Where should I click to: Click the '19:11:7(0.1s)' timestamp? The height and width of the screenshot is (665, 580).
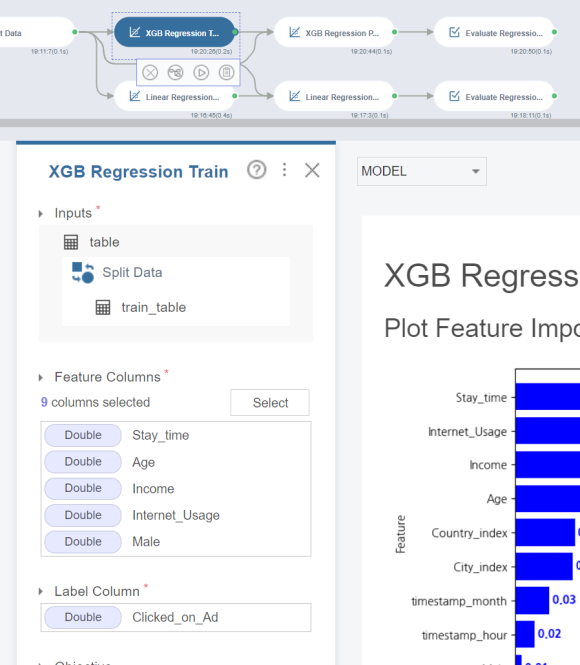(x=49, y=51)
